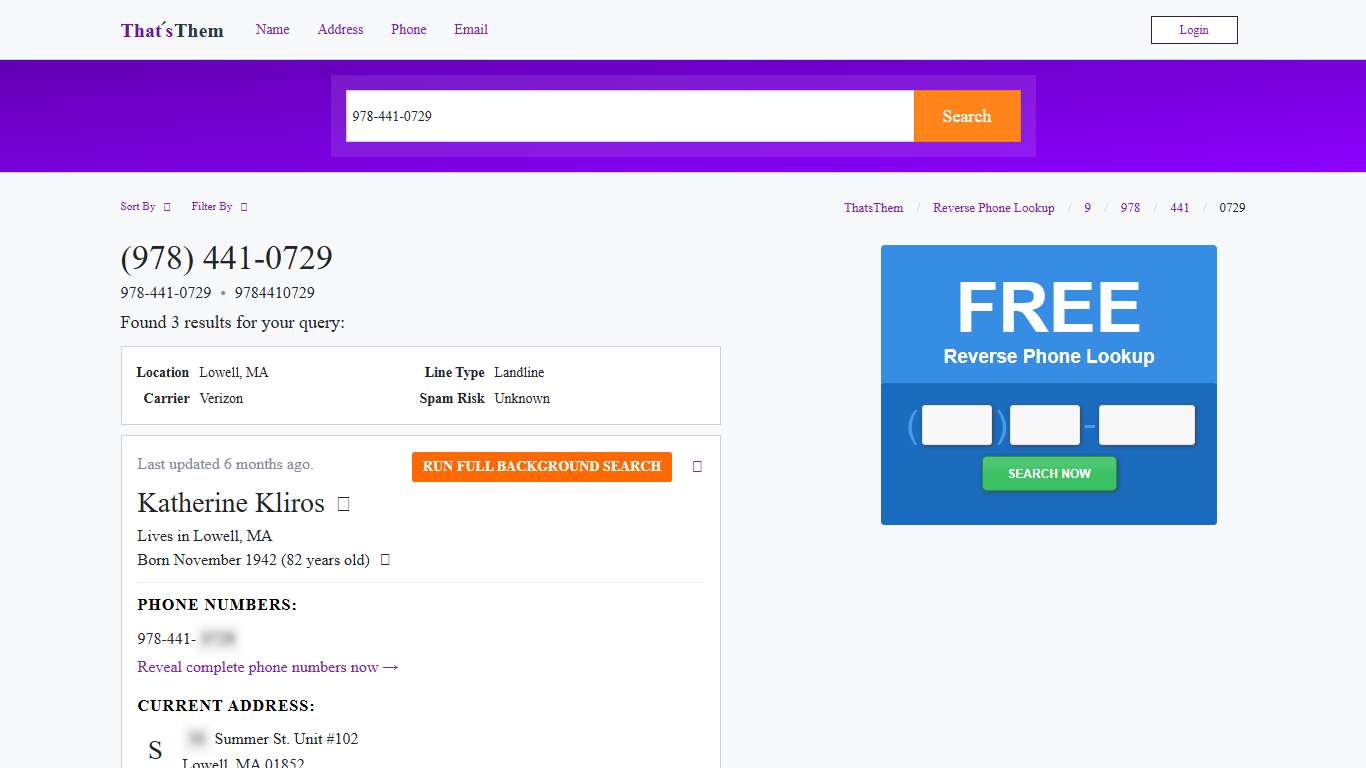Click the Reverse Phone Lookup breadcrumb
The height and width of the screenshot is (768, 1366).
(x=993, y=208)
